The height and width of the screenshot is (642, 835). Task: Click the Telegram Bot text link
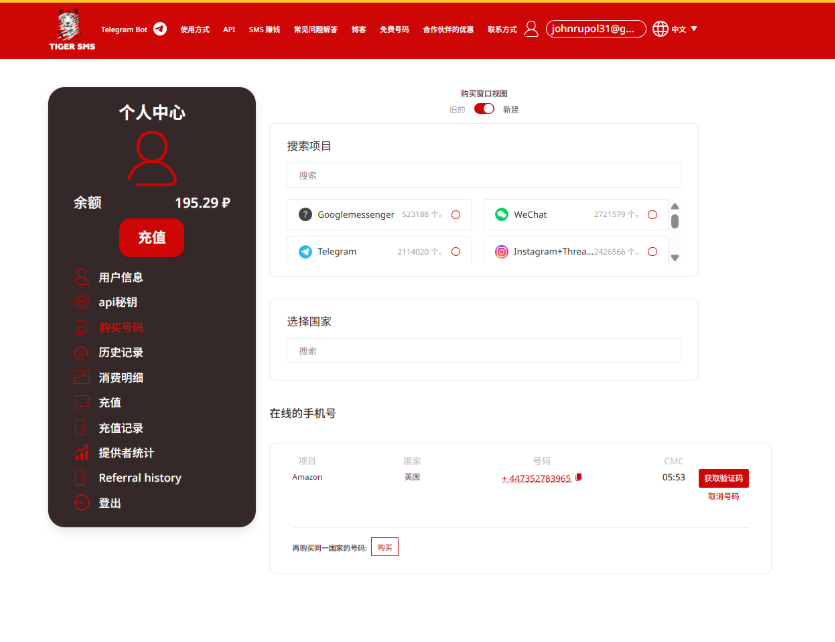click(124, 29)
